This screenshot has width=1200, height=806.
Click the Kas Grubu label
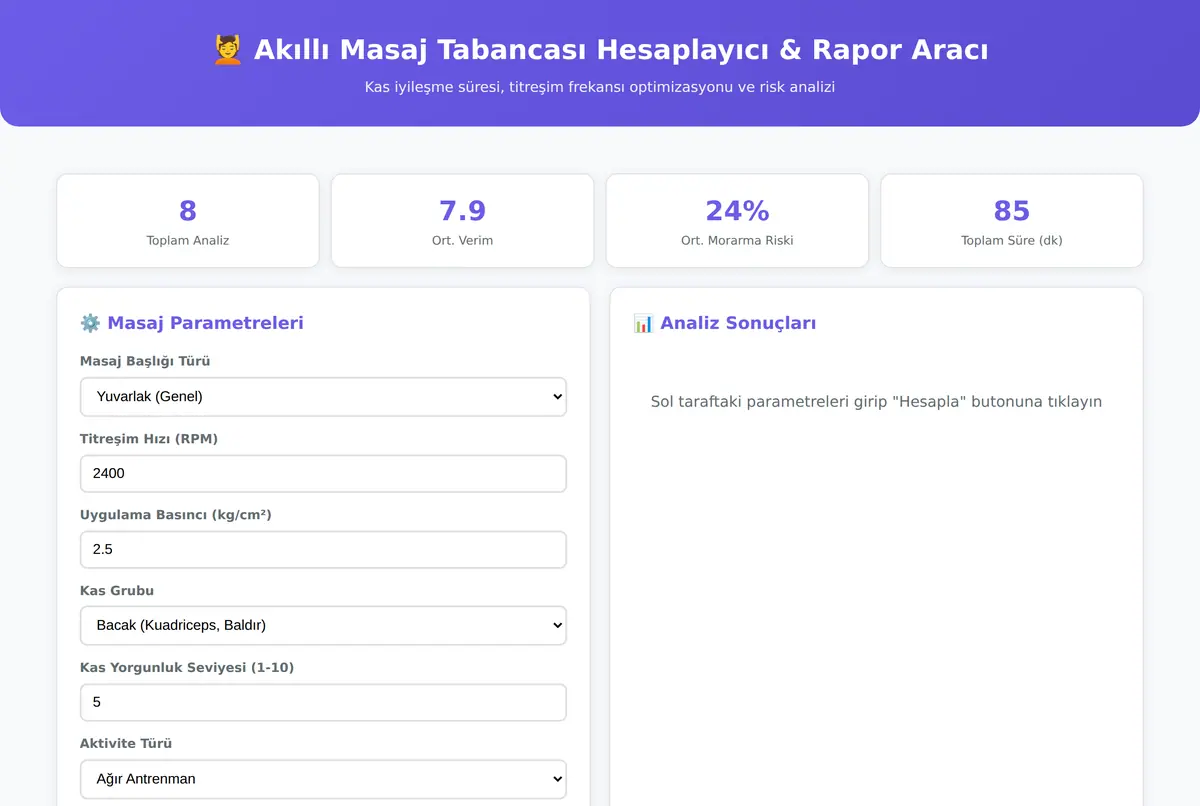point(117,590)
